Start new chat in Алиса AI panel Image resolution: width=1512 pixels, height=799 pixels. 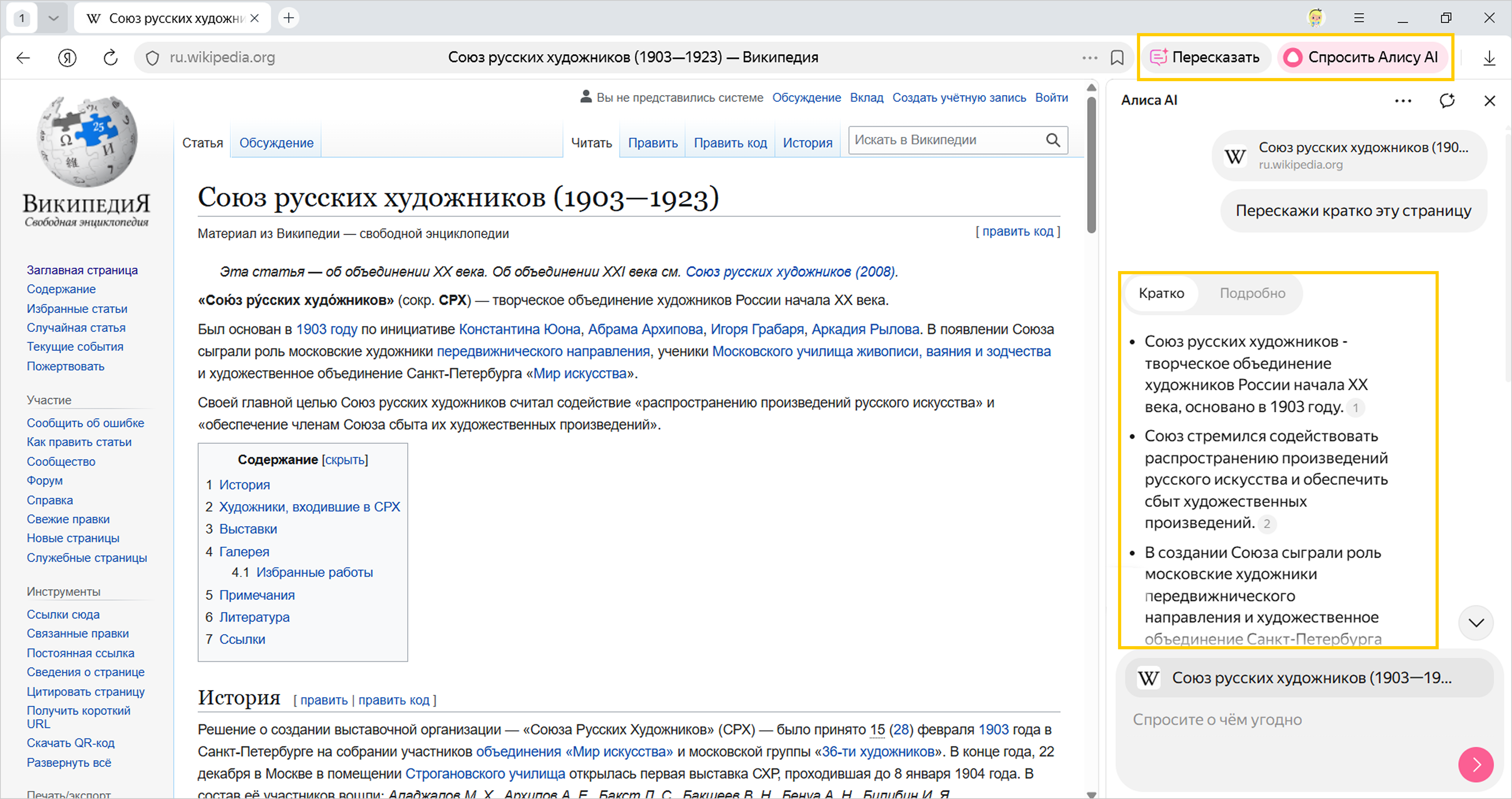[x=1447, y=100]
